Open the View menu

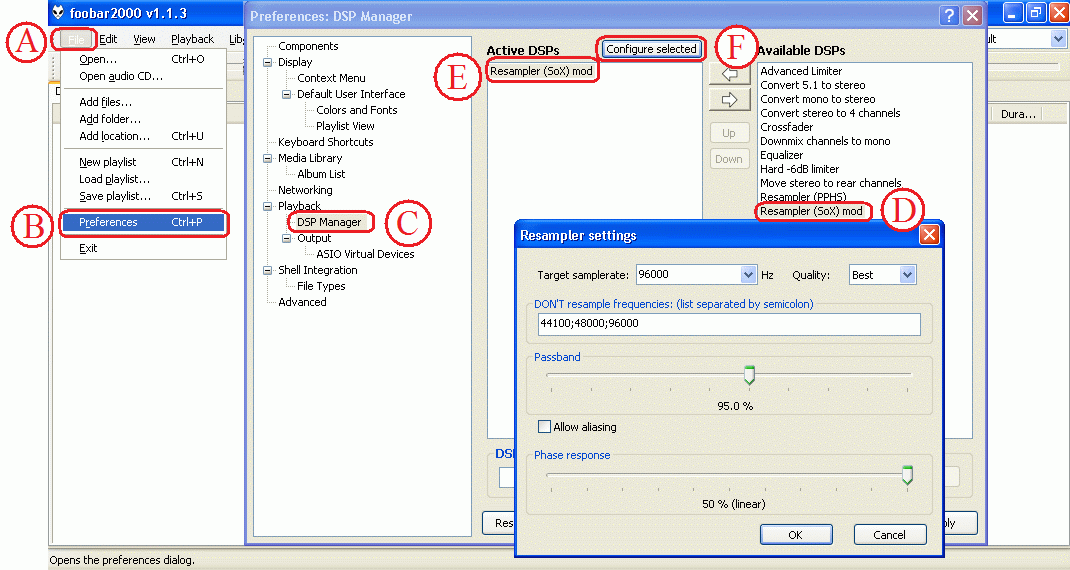(x=144, y=40)
